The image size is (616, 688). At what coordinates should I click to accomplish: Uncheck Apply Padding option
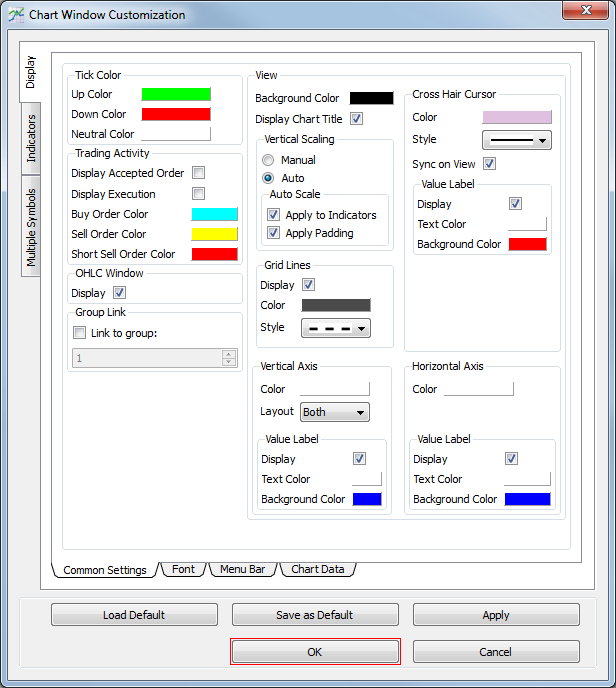[274, 233]
